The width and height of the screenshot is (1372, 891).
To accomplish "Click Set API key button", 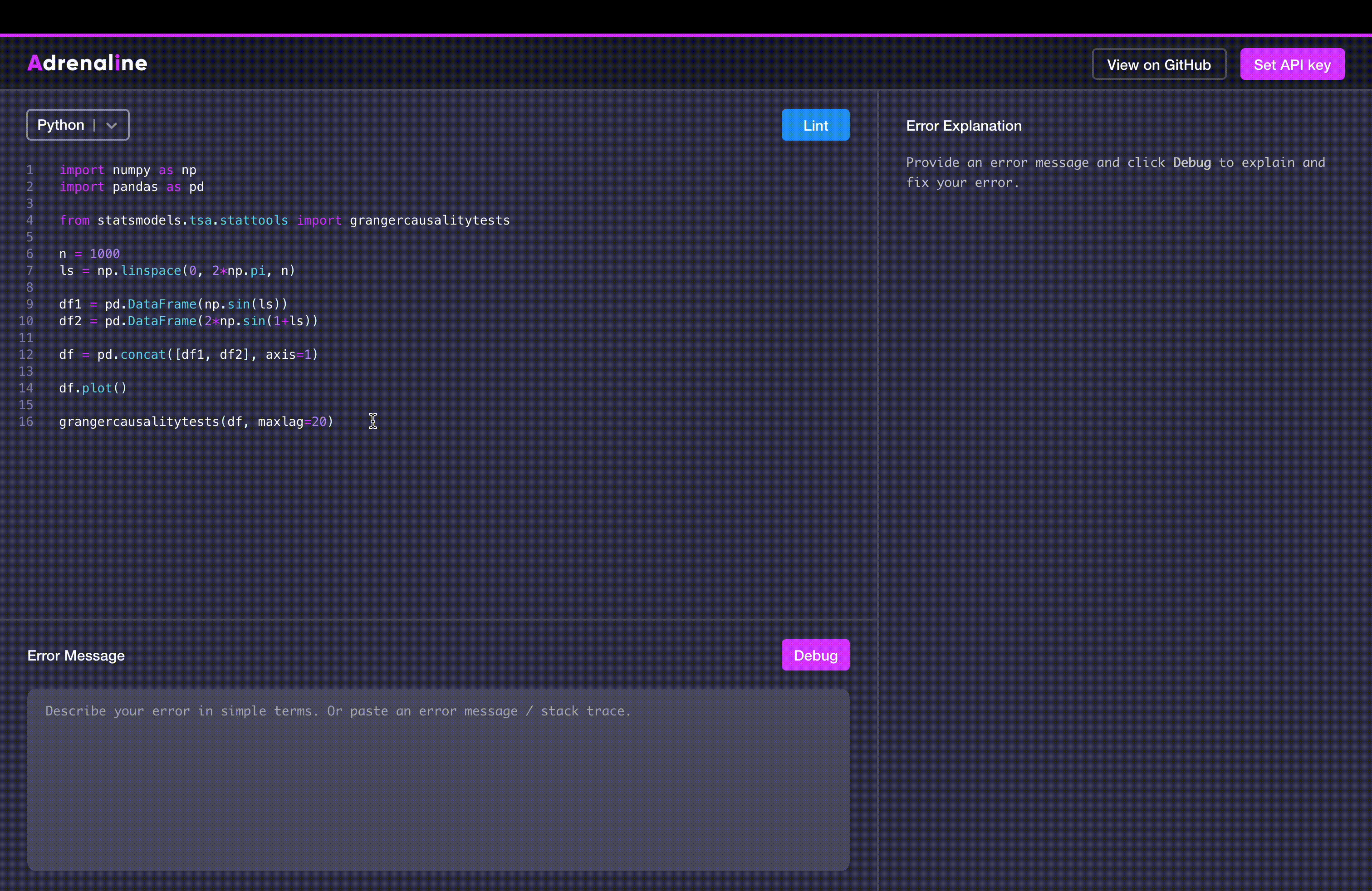I will (x=1292, y=64).
